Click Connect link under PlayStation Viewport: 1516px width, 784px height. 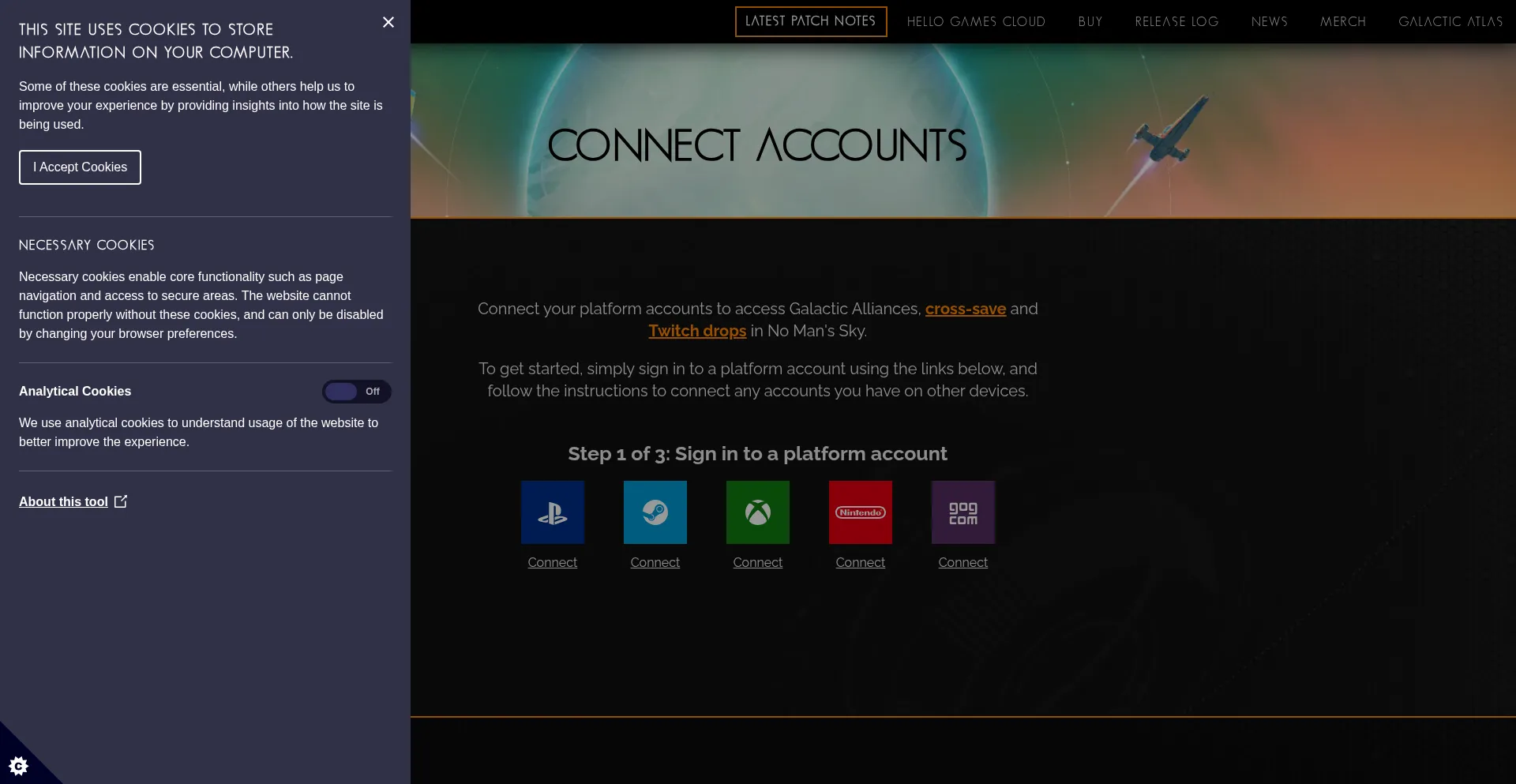[553, 562]
